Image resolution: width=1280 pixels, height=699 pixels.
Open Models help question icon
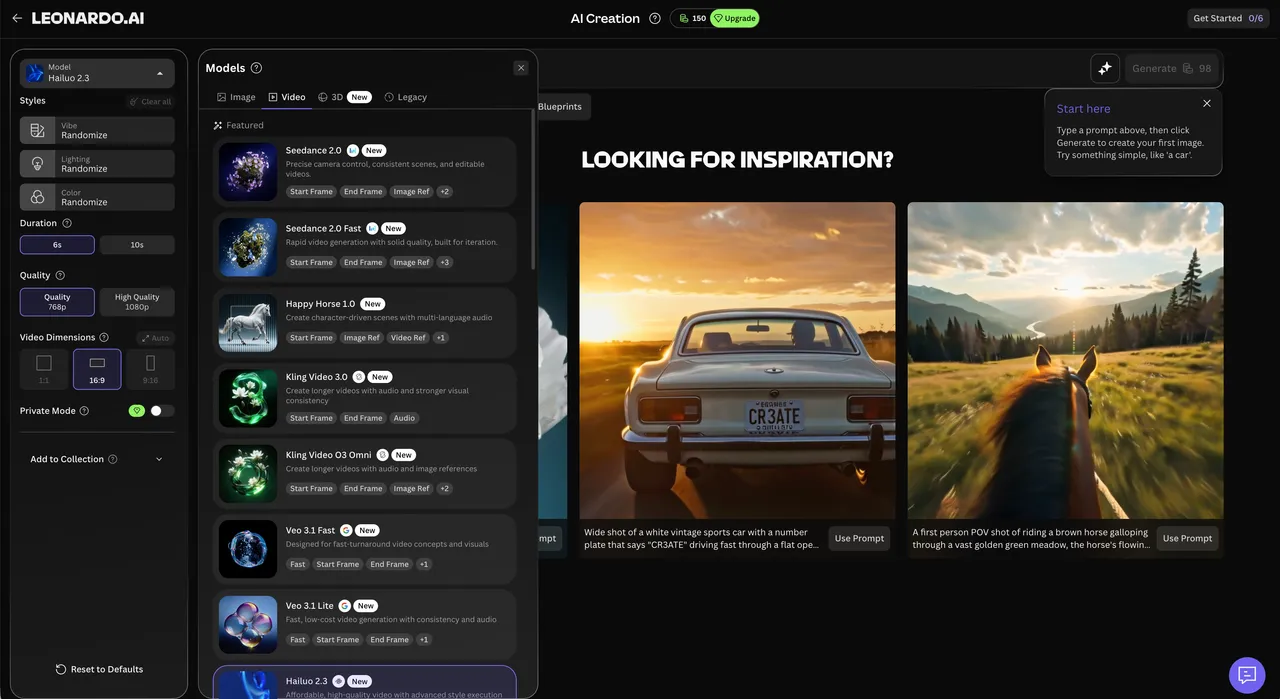(256, 68)
